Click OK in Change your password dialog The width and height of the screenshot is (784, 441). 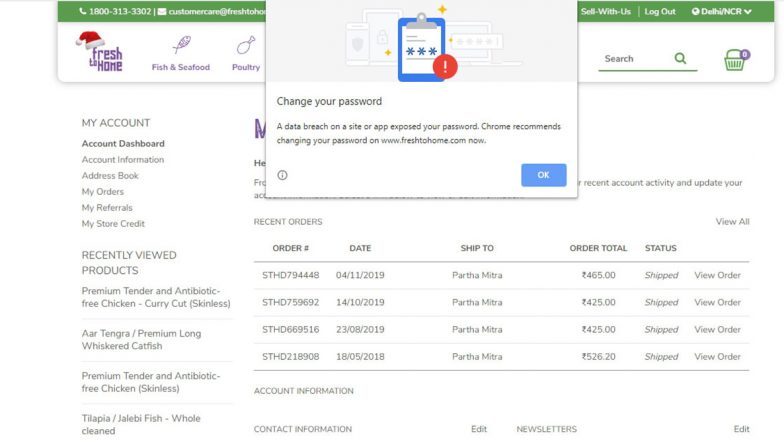tap(544, 175)
